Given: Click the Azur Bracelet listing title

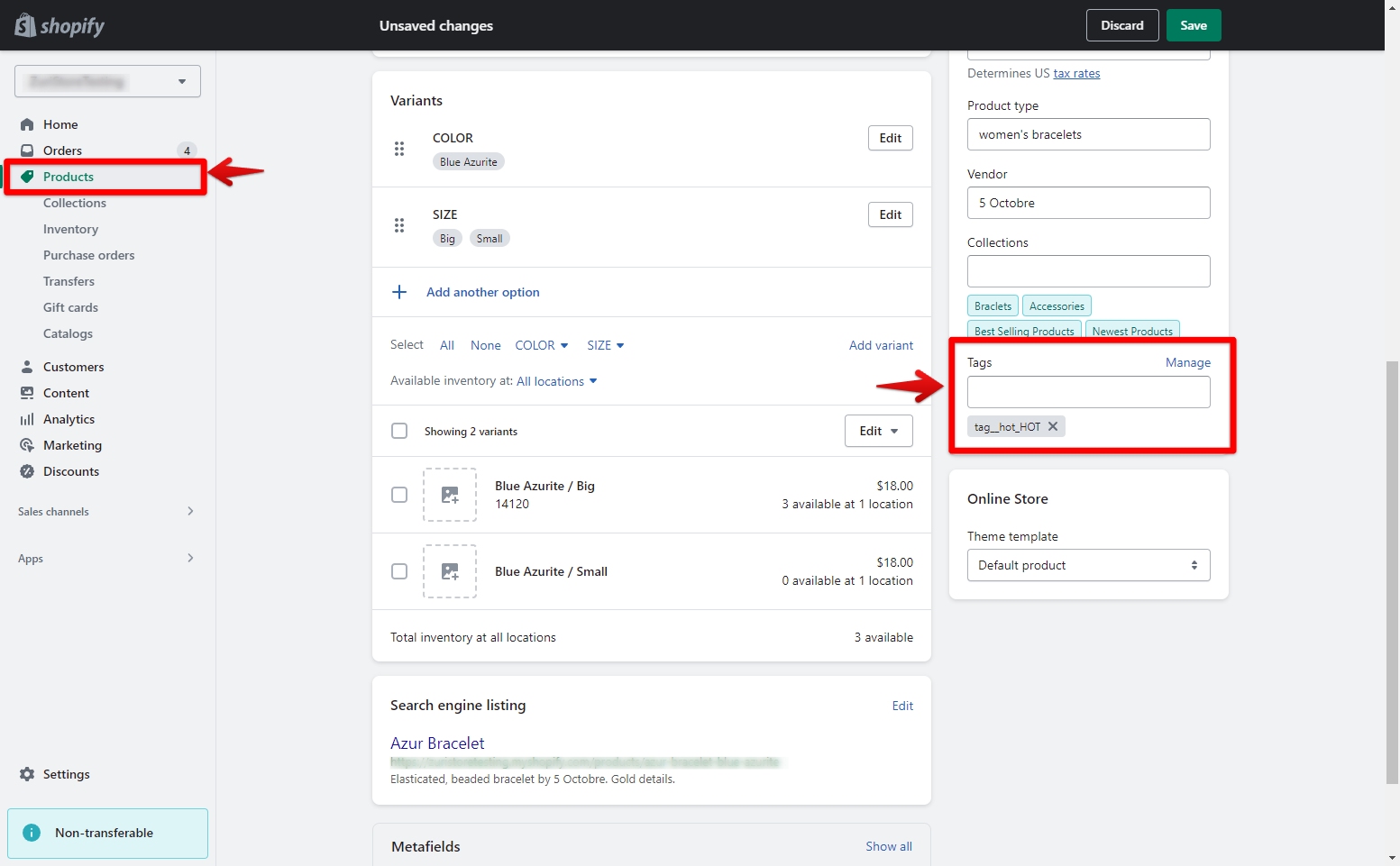Looking at the screenshot, I should 437,743.
